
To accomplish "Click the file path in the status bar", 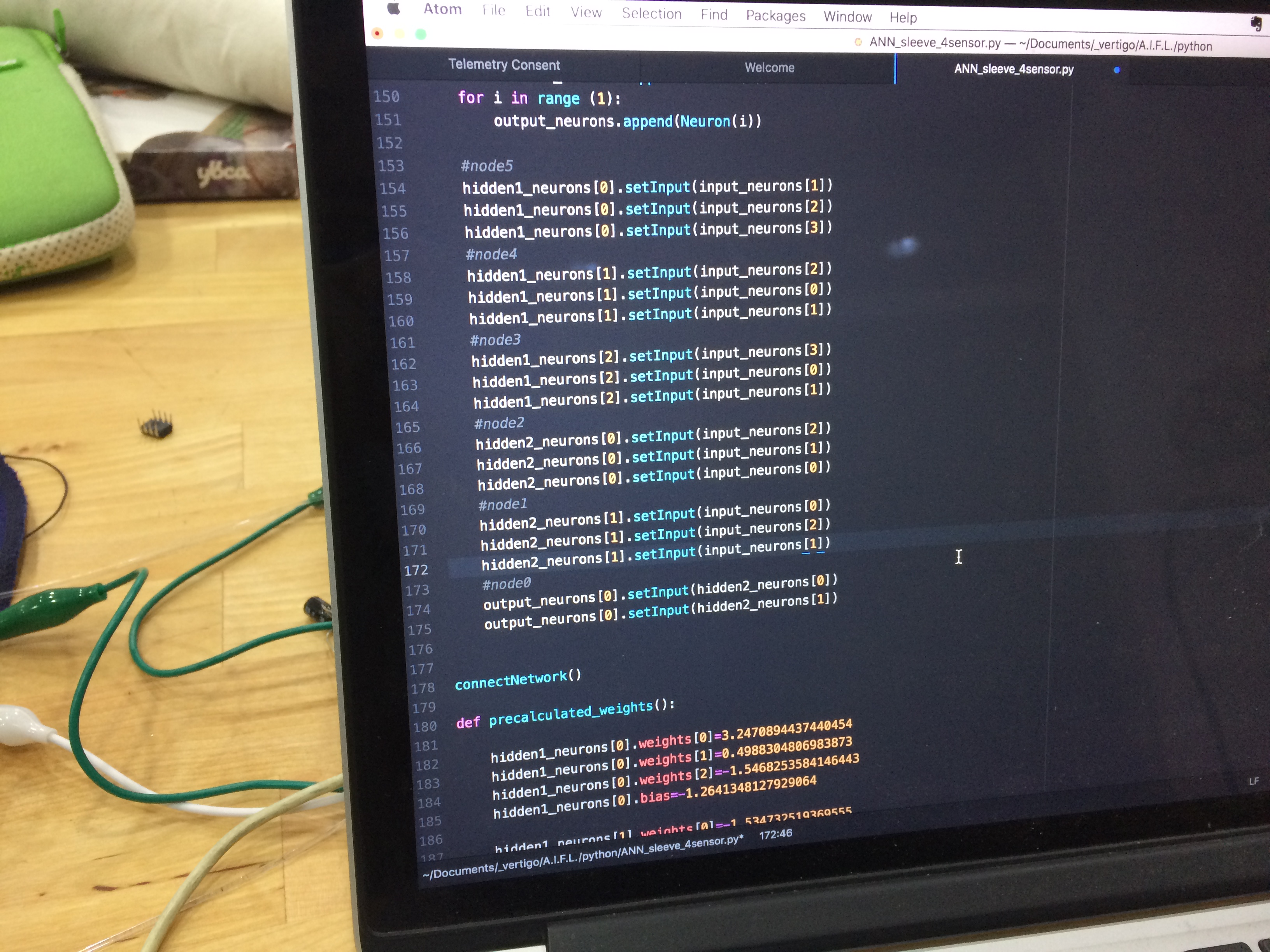I will [x=583, y=857].
